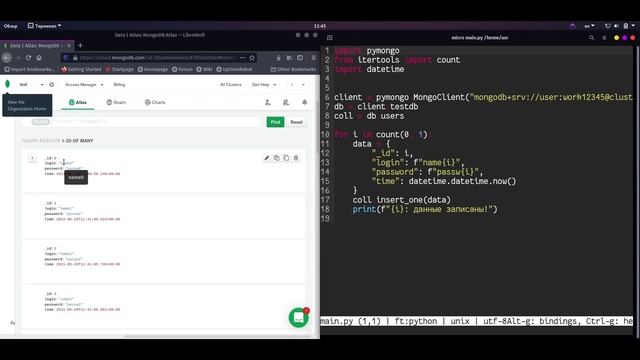Open the Startpage bookmark
This screenshot has height=360, width=640.
pyautogui.click(x=120, y=69)
